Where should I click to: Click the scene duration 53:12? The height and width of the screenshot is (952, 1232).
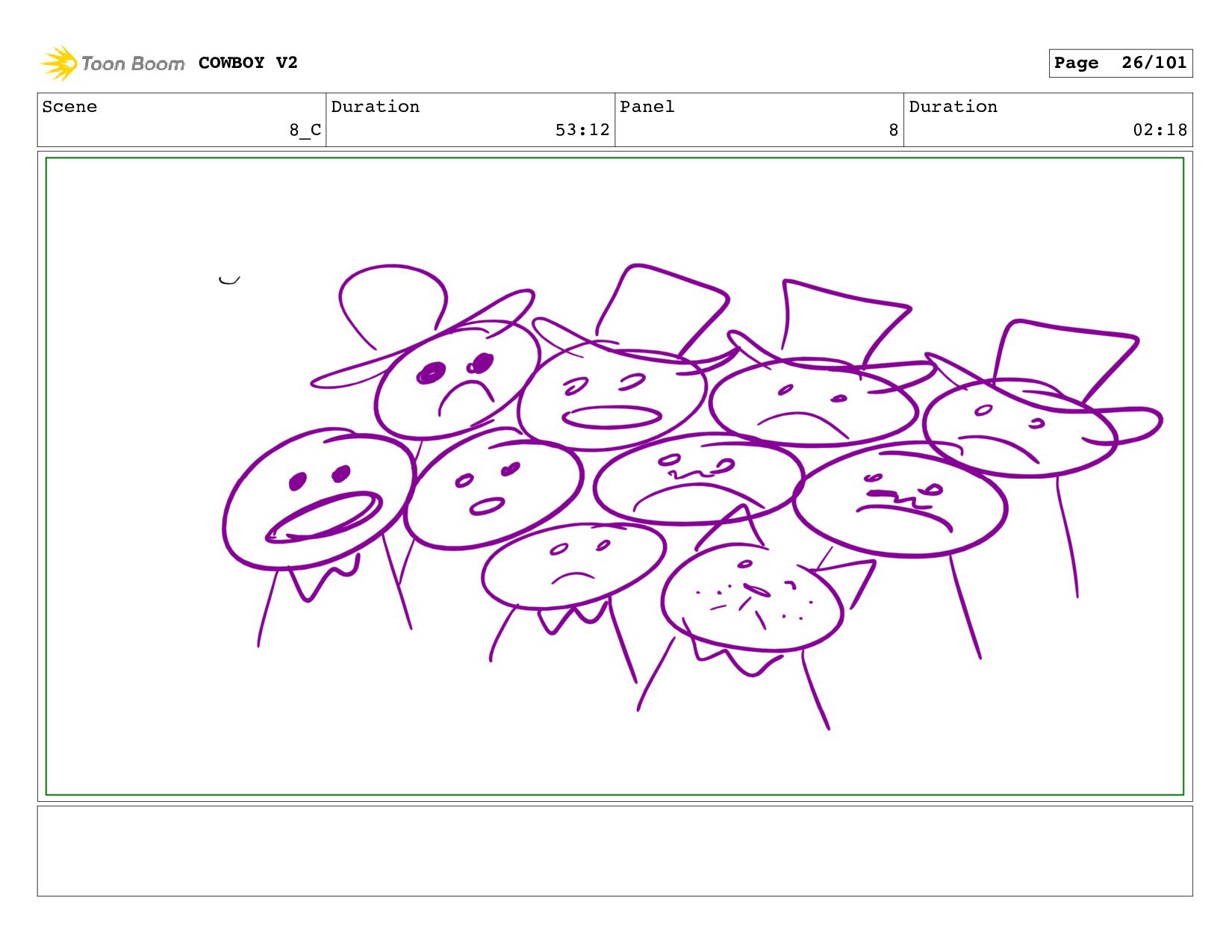(x=582, y=130)
